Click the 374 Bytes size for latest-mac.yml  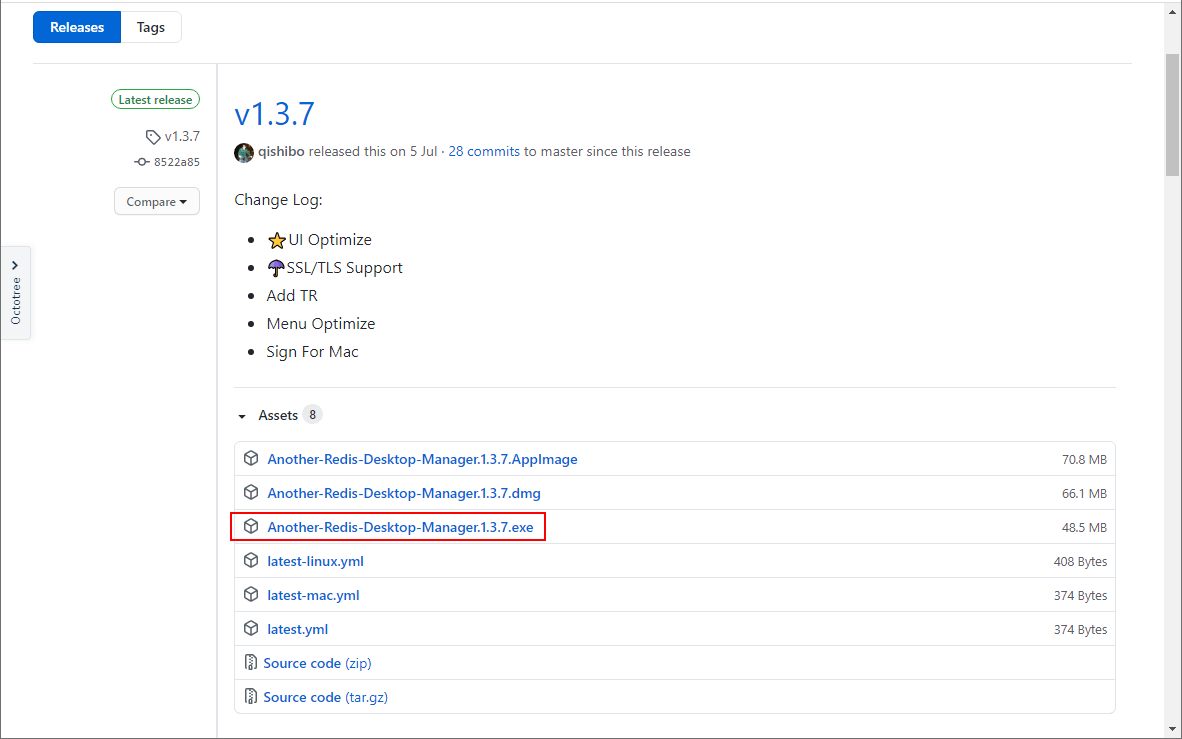(x=1081, y=595)
